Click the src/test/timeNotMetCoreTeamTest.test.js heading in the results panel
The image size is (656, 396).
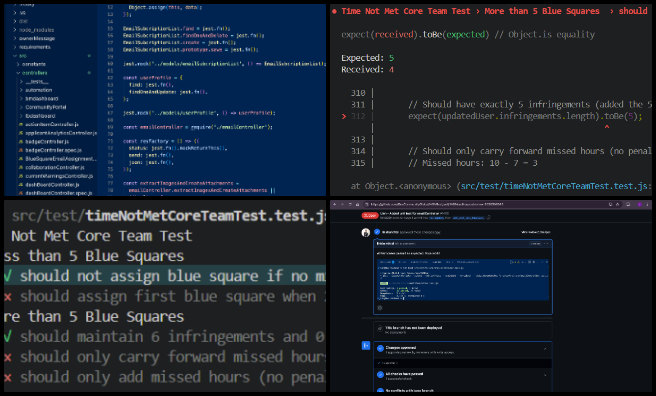169,216
